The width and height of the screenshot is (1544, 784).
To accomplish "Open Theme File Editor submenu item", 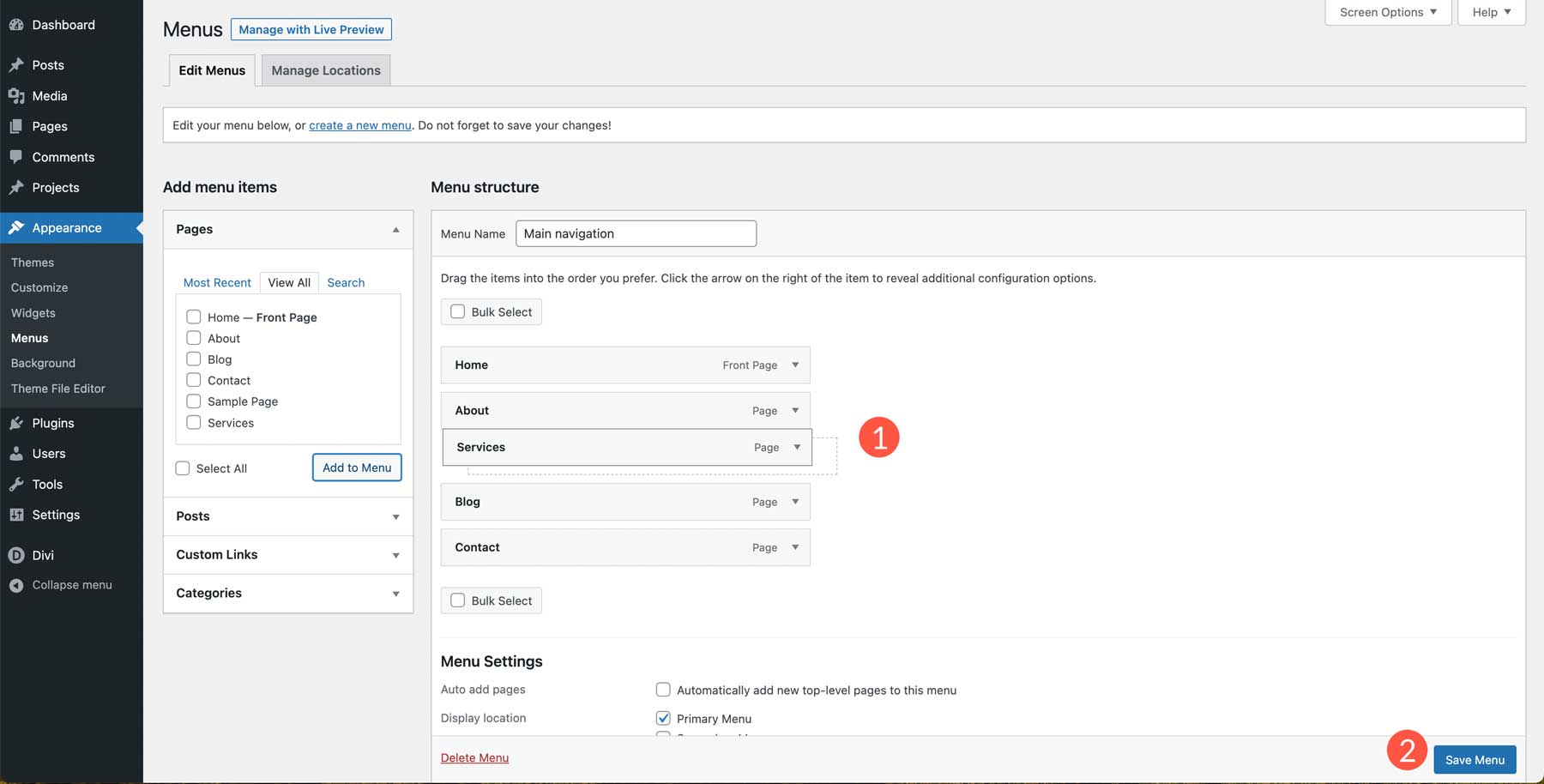I will [58, 389].
